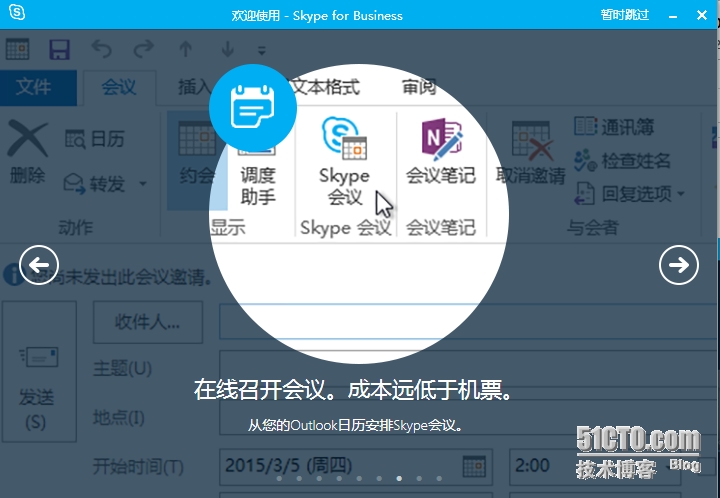Click the 暂时跳过 skip link
Screen dimensions: 720x498
(x=624, y=15)
